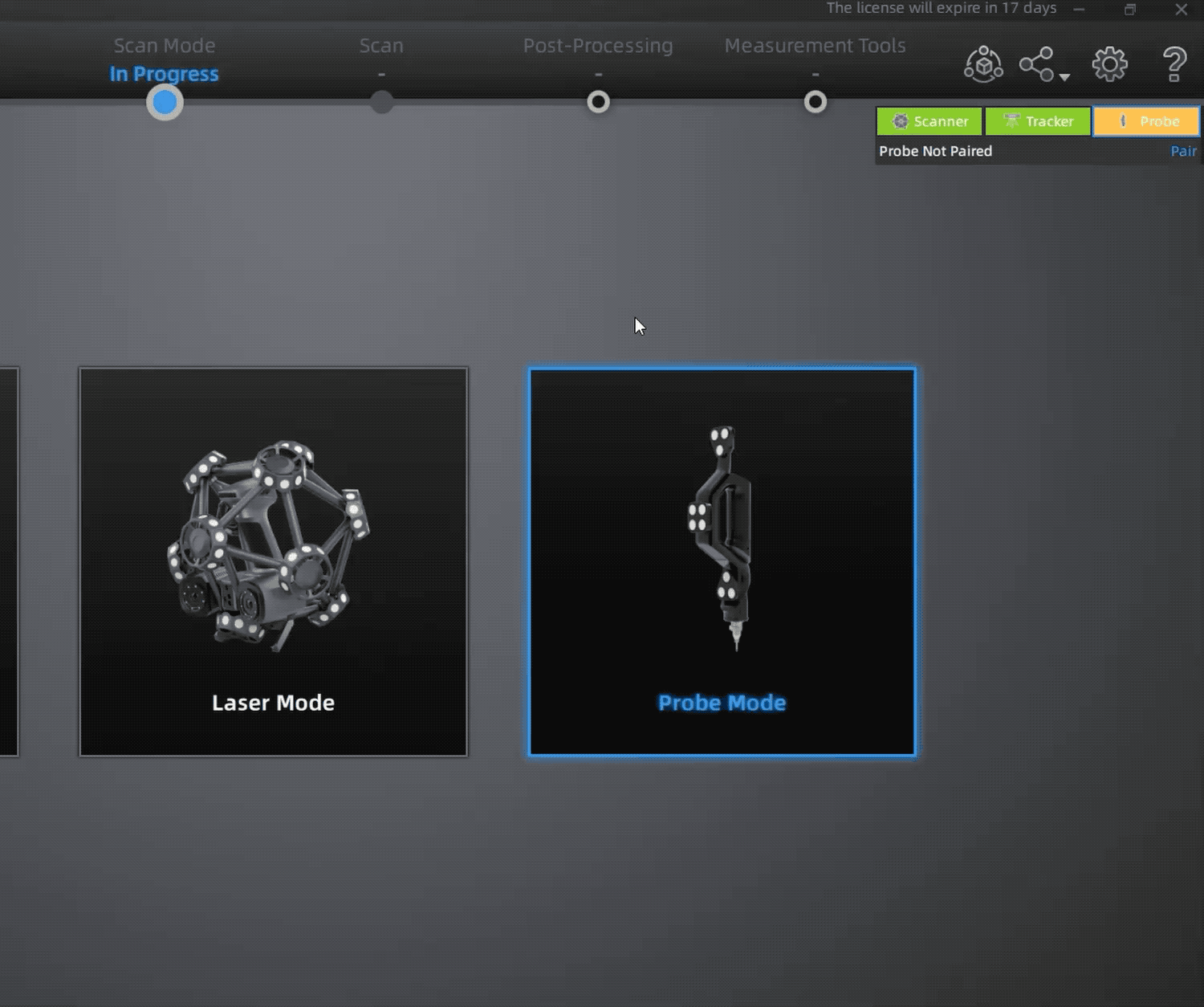
Task: Click the blue progress dot on timeline
Action: [x=165, y=102]
